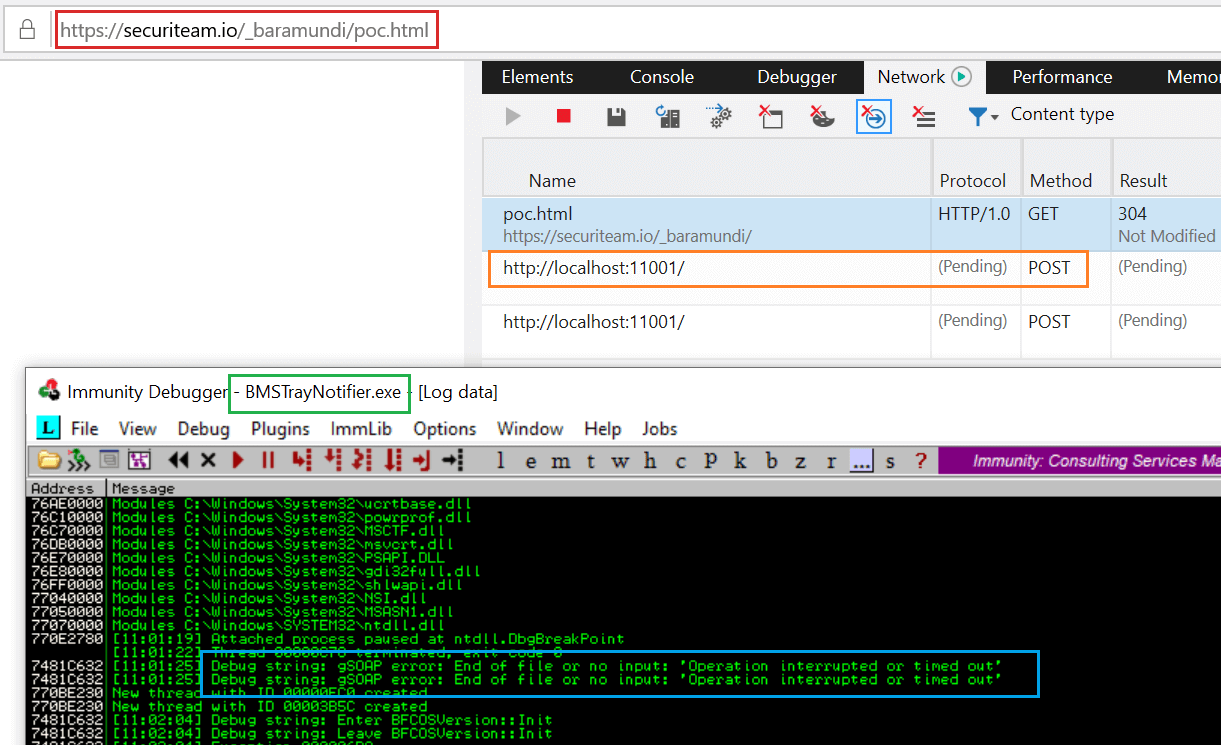Show breakpoints with 'b' button
Viewport: 1221px width, 745px height.
pos(771,460)
